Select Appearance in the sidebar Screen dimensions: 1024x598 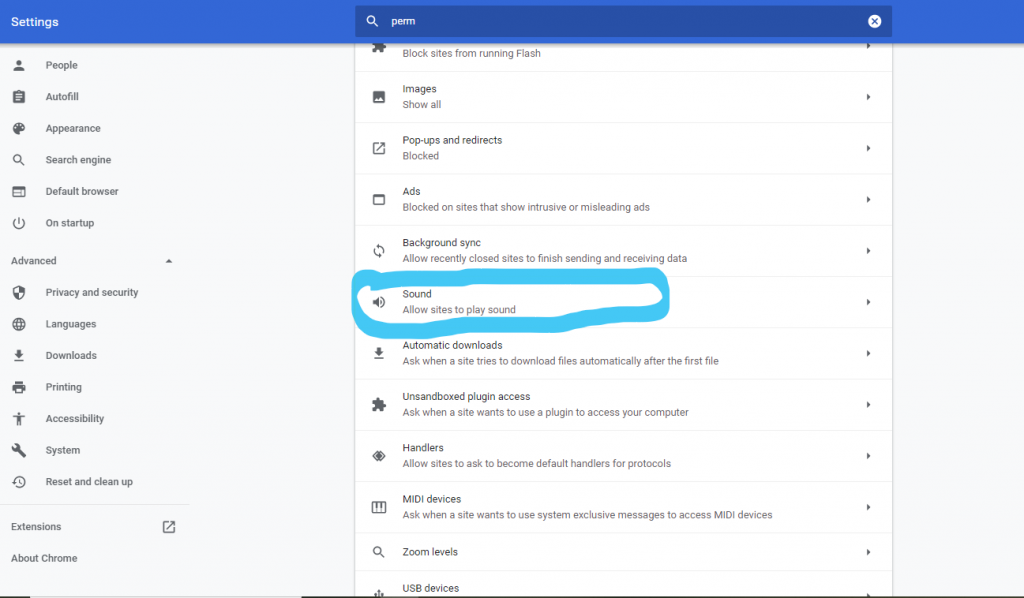[x=73, y=129]
